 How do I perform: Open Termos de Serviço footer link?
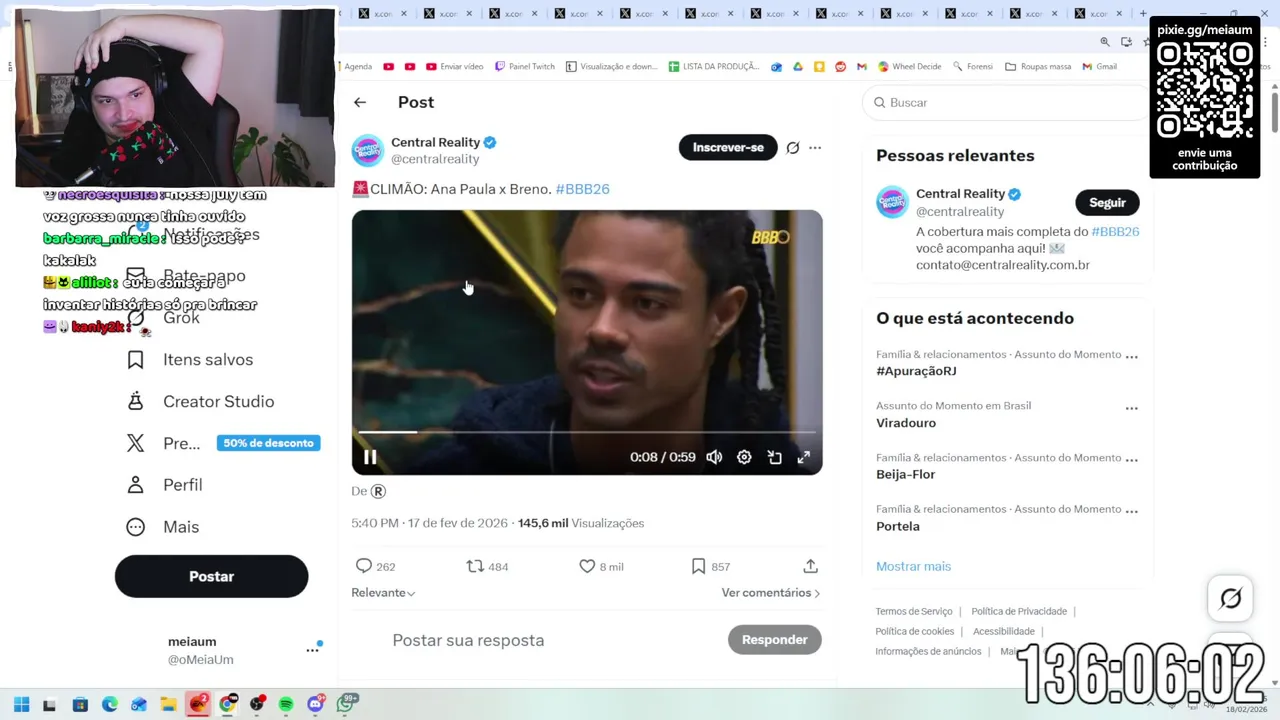pos(913,611)
